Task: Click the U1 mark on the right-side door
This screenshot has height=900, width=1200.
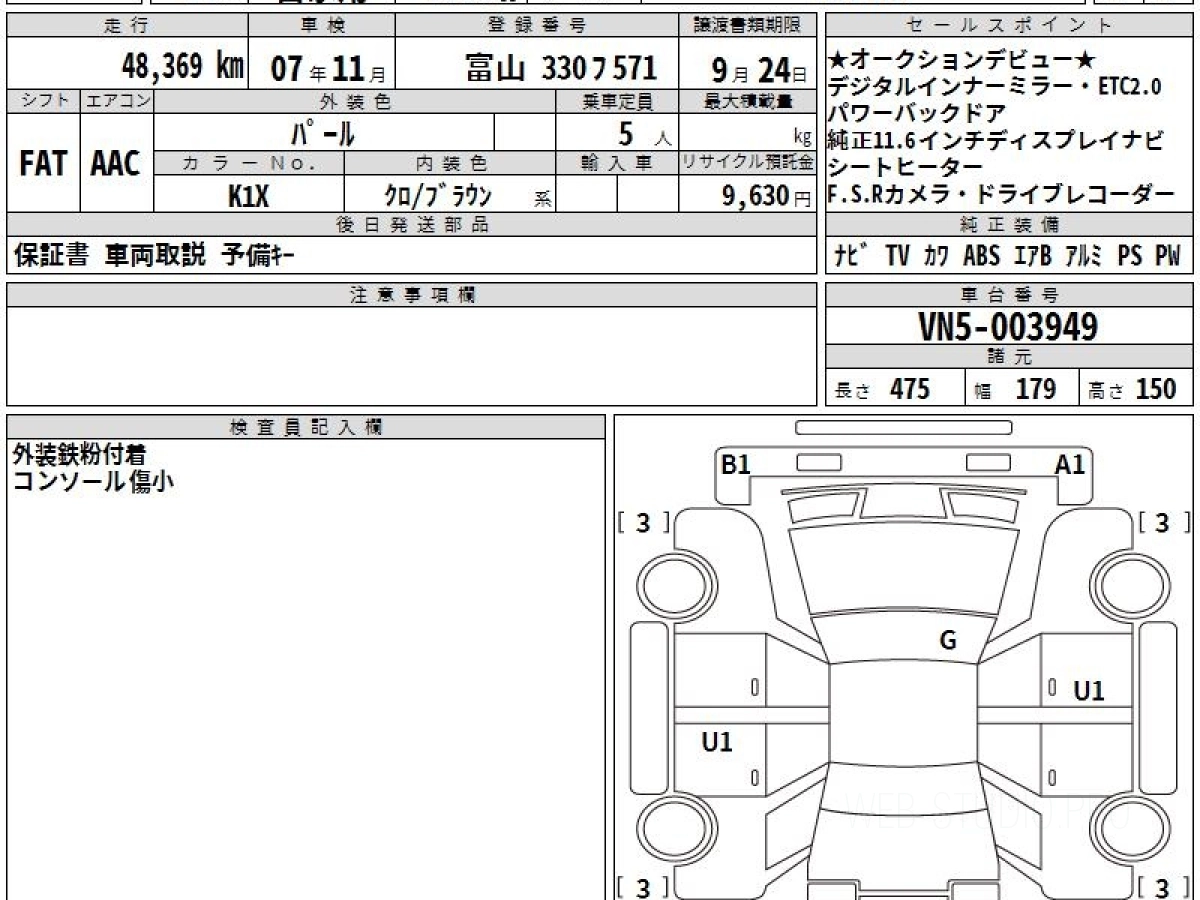Action: pyautogui.click(x=1089, y=691)
